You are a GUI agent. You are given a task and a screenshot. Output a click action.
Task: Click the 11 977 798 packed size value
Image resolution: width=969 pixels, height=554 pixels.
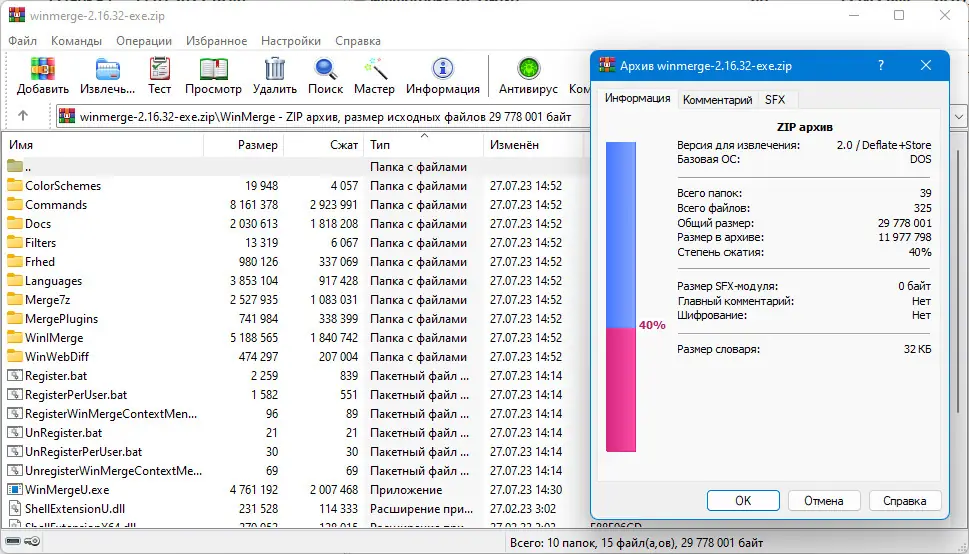[x=904, y=237]
